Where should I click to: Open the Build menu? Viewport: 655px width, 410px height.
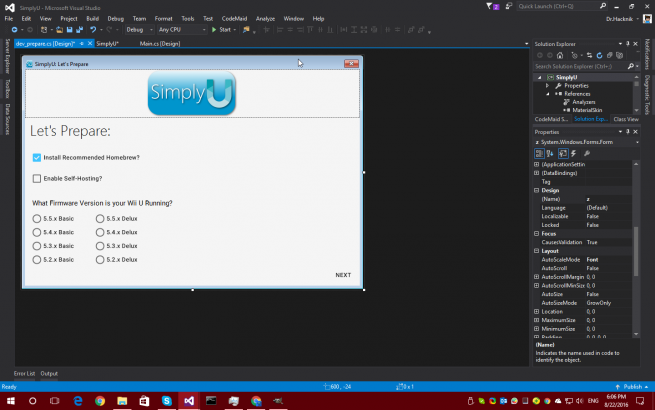92,19
